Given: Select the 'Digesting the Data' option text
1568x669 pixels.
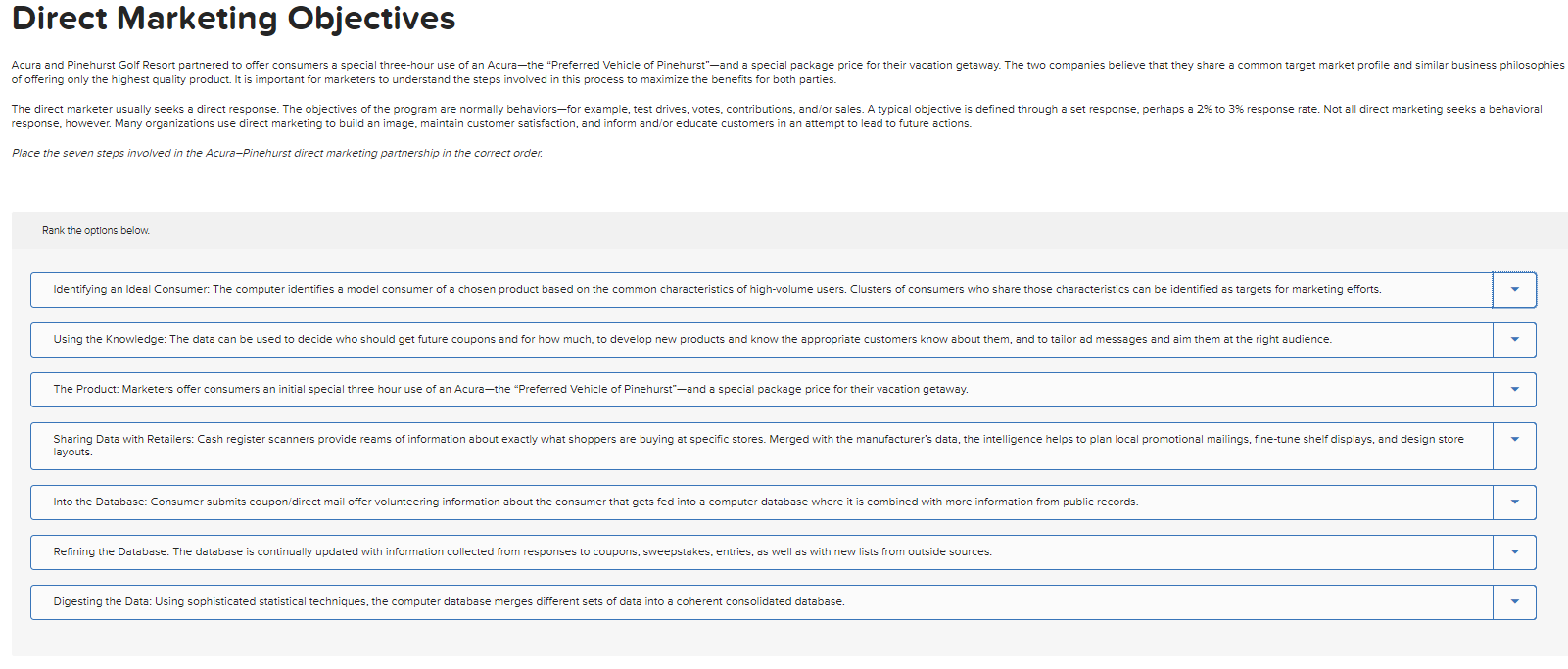Looking at the screenshot, I should coord(449,602).
